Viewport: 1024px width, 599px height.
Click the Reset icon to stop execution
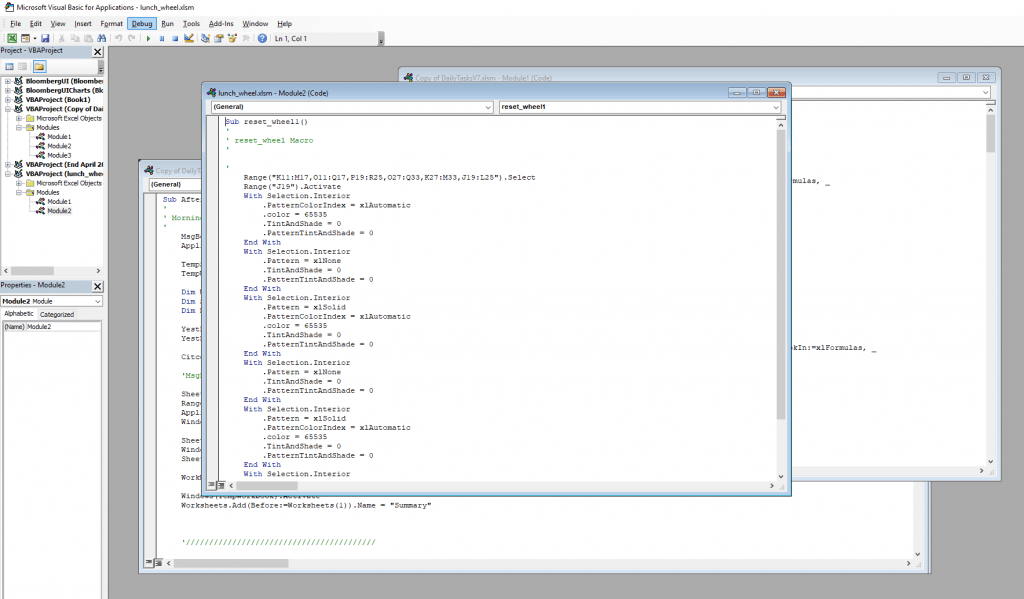point(174,37)
